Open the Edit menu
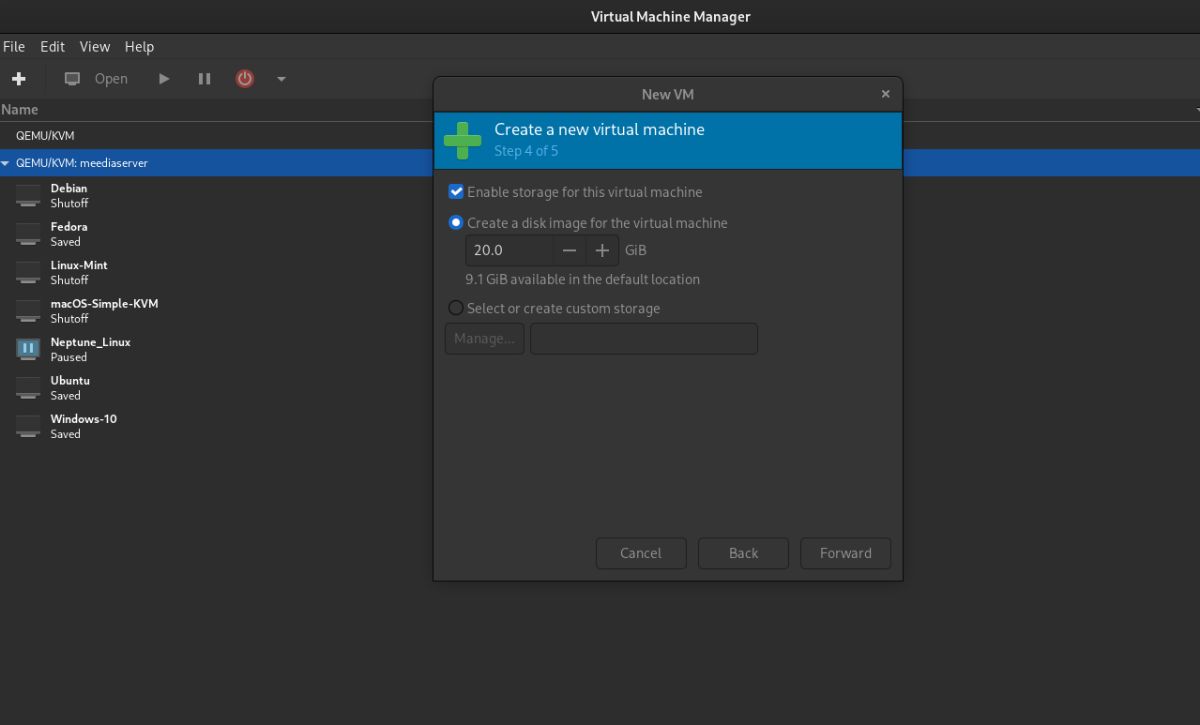 (51, 46)
